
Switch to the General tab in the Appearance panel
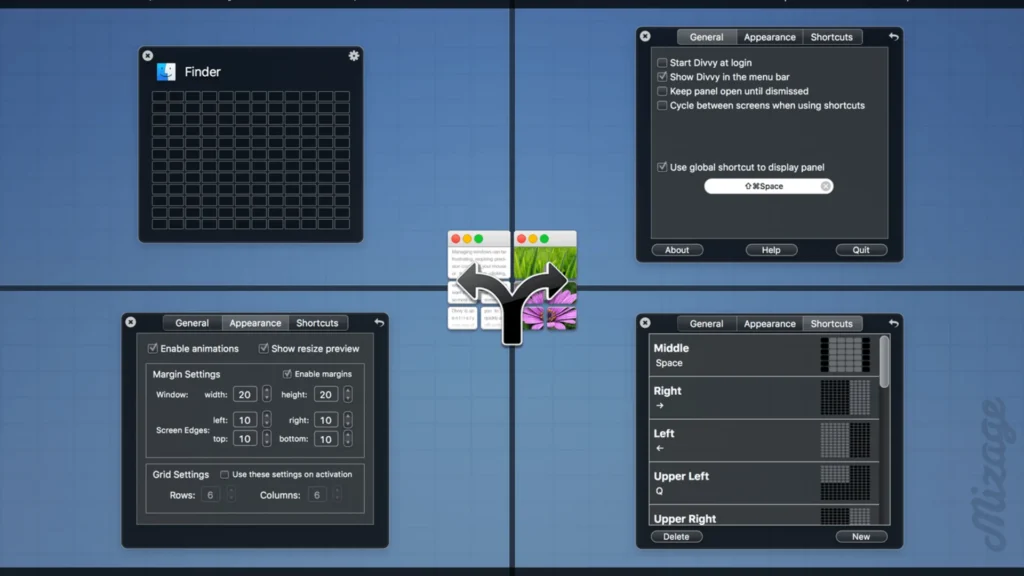coord(191,322)
